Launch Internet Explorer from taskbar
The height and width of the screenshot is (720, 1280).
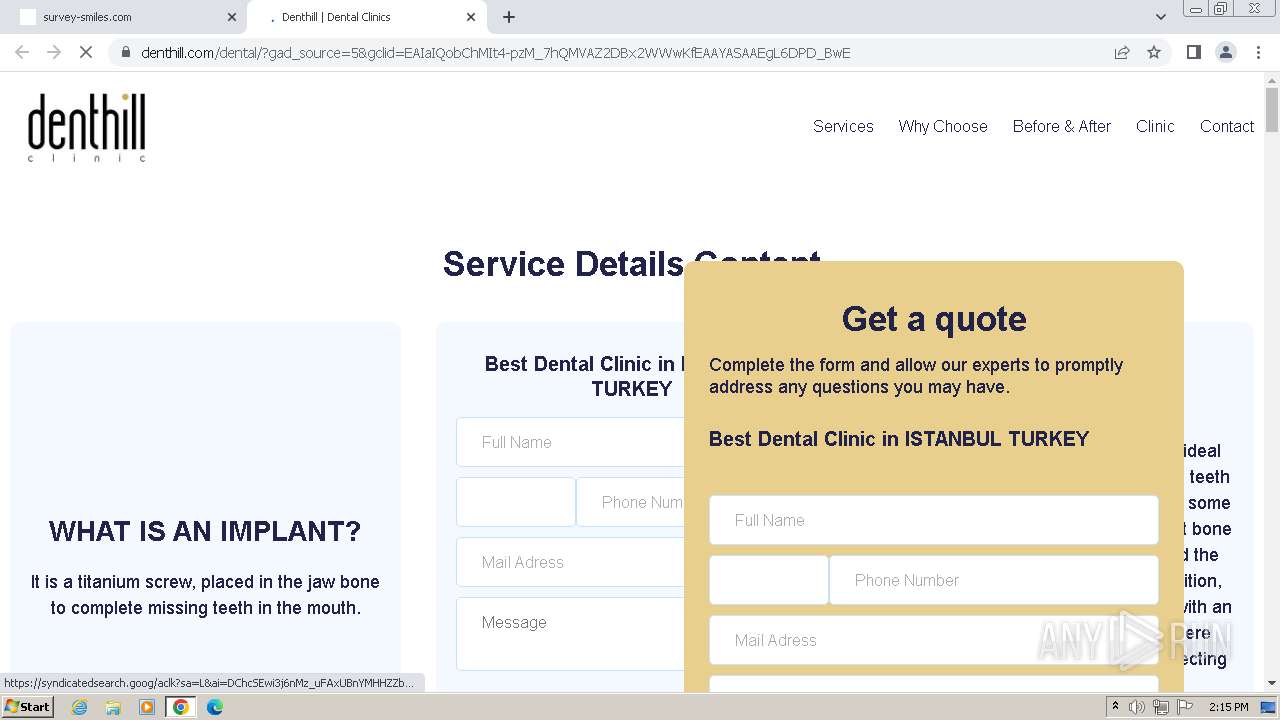(x=80, y=707)
